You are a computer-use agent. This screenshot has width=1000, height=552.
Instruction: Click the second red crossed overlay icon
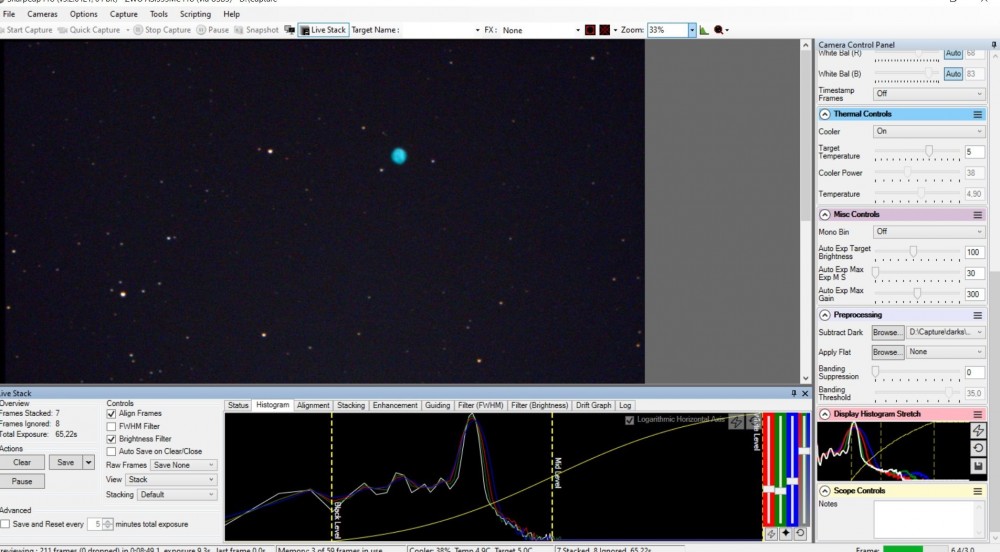coord(605,30)
